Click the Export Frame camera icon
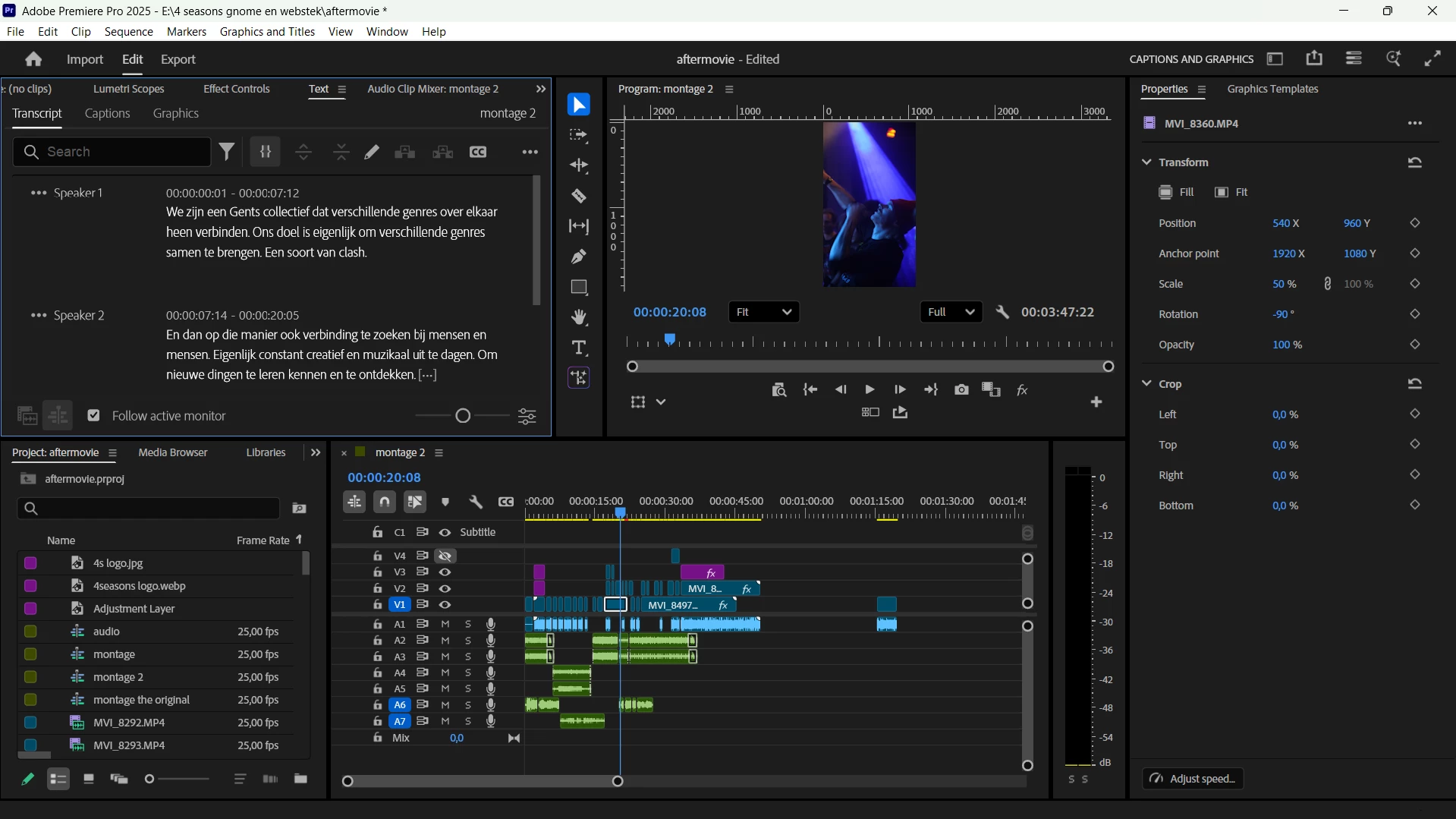The image size is (1456, 819). pos(961,390)
